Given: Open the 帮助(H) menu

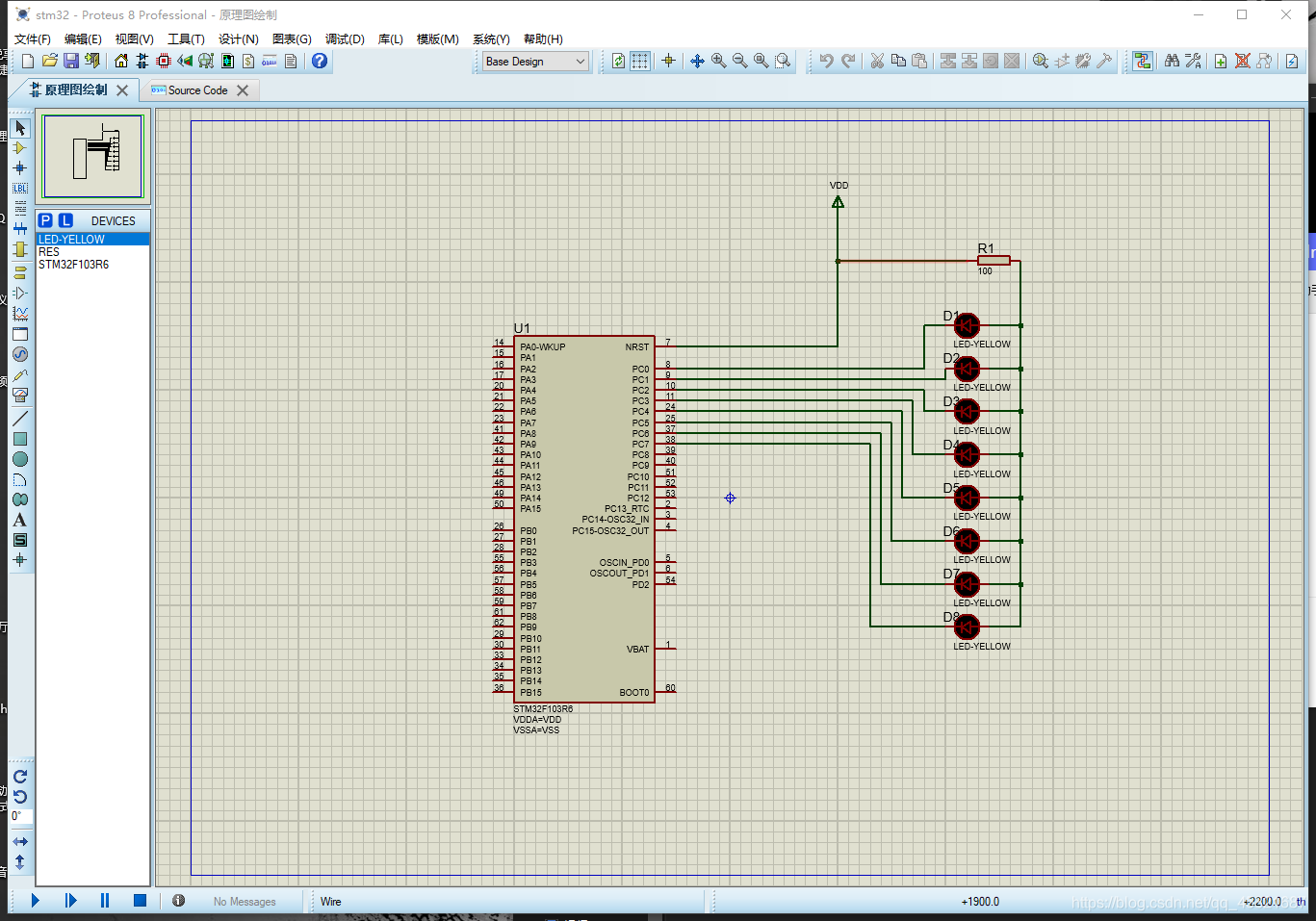Looking at the screenshot, I should 543,38.
